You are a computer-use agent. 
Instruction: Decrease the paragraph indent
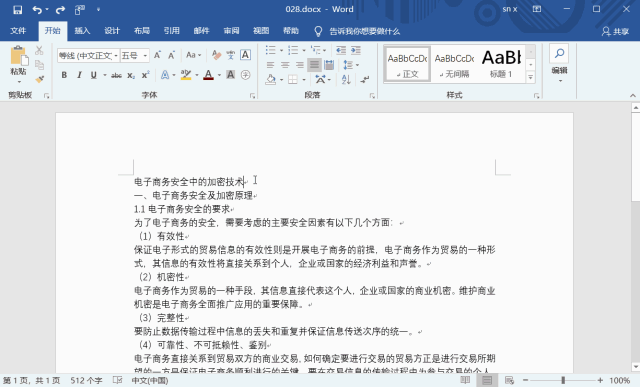click(x=341, y=50)
